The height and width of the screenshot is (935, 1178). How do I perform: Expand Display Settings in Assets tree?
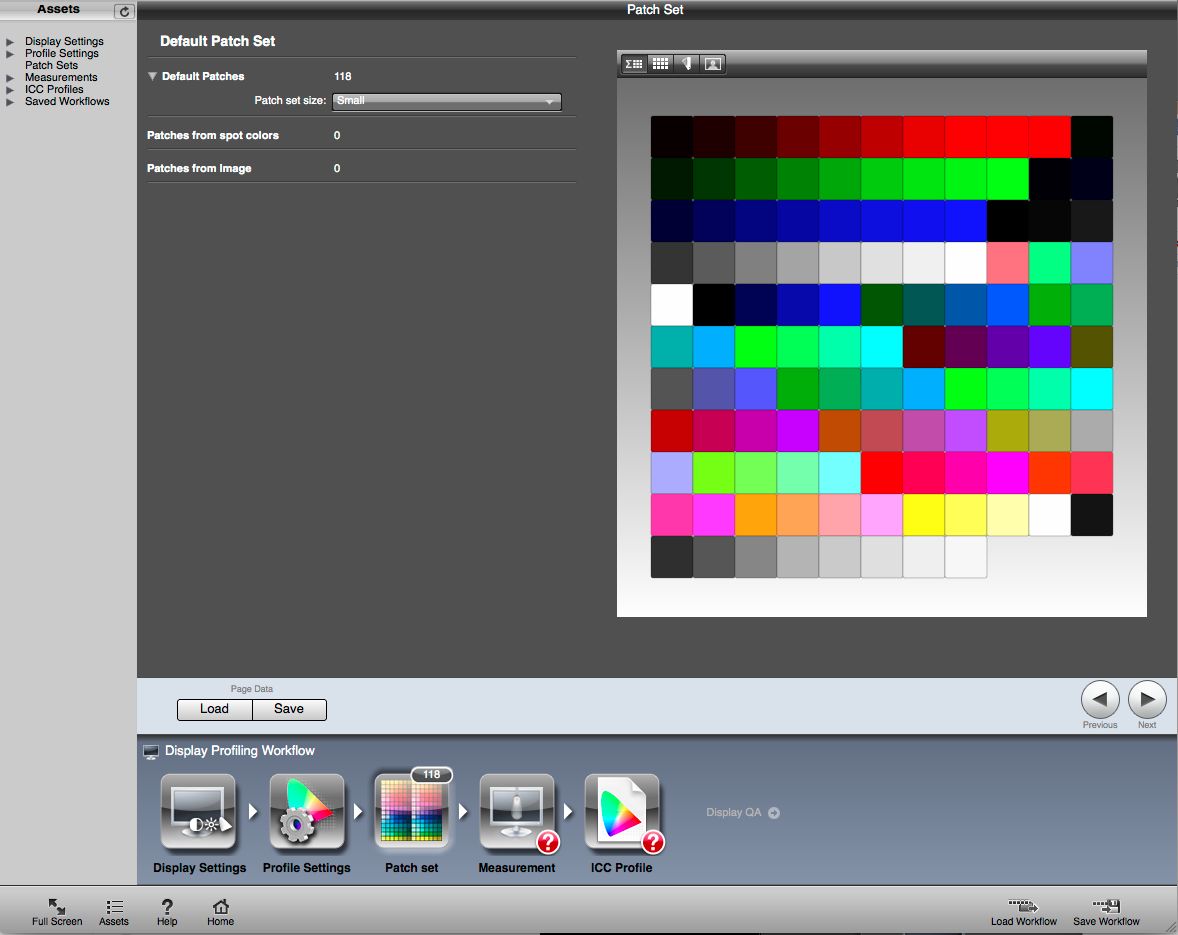(10, 42)
